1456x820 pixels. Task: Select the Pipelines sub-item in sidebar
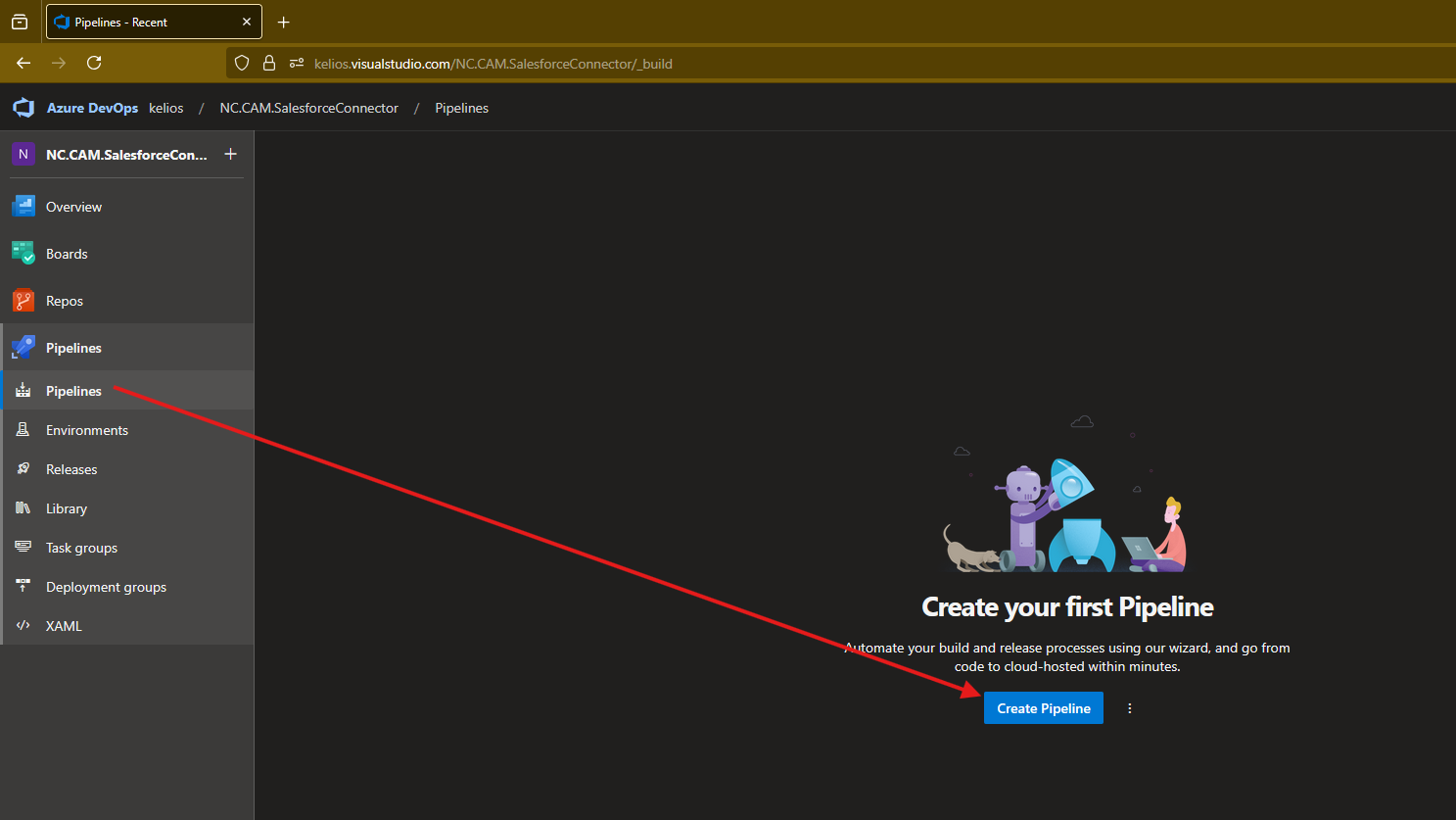[x=73, y=391]
